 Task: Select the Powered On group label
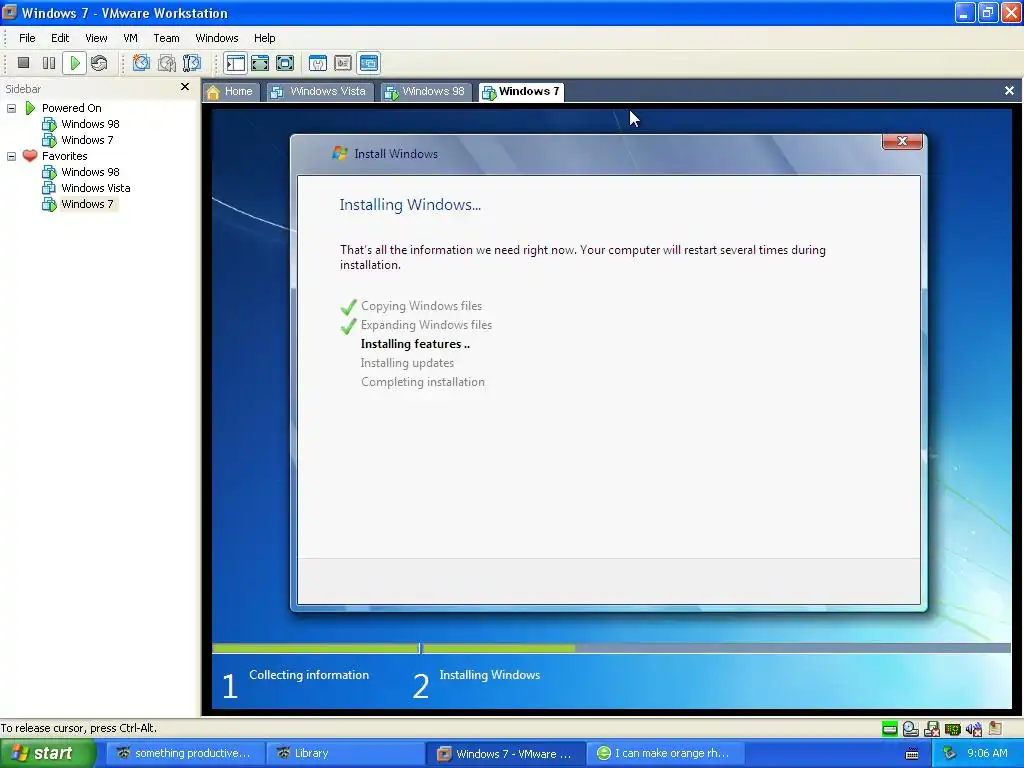tap(71, 108)
